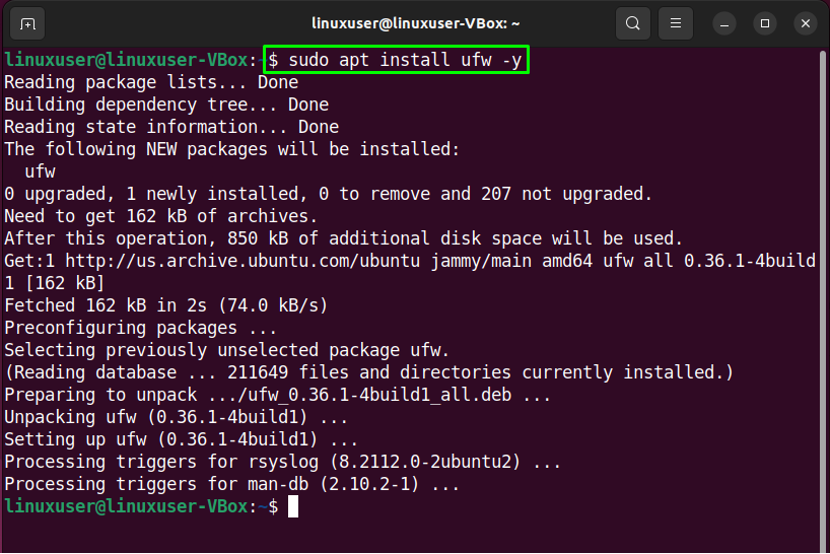Viewport: 830px width, 554px height.
Task: Click the terminal cursor block
Action: point(293,507)
